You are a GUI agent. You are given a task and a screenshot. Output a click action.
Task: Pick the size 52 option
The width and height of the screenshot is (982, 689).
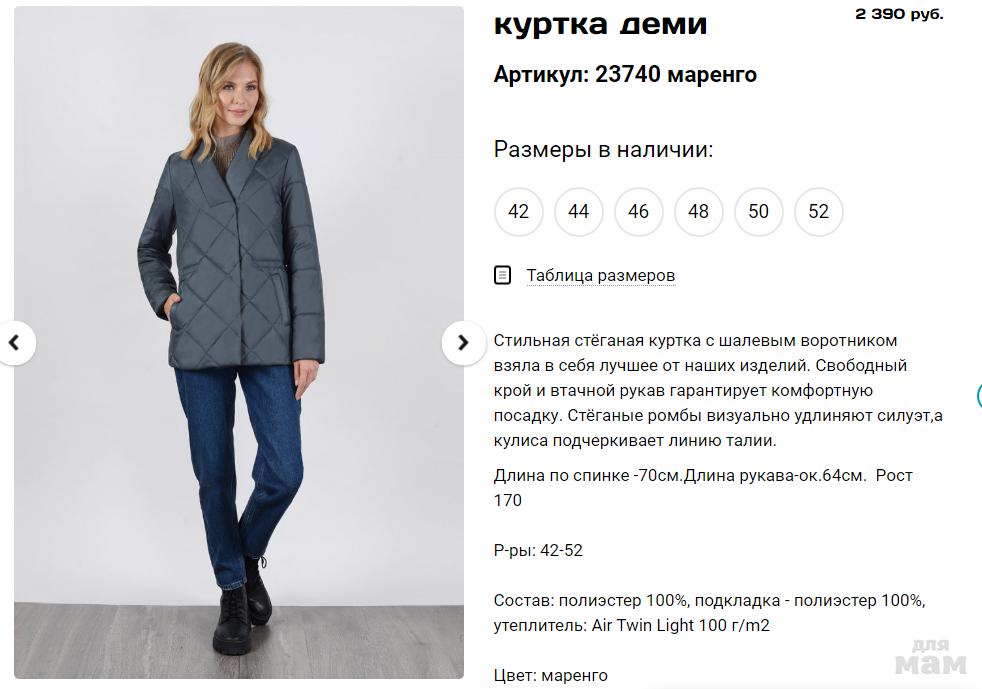[819, 212]
